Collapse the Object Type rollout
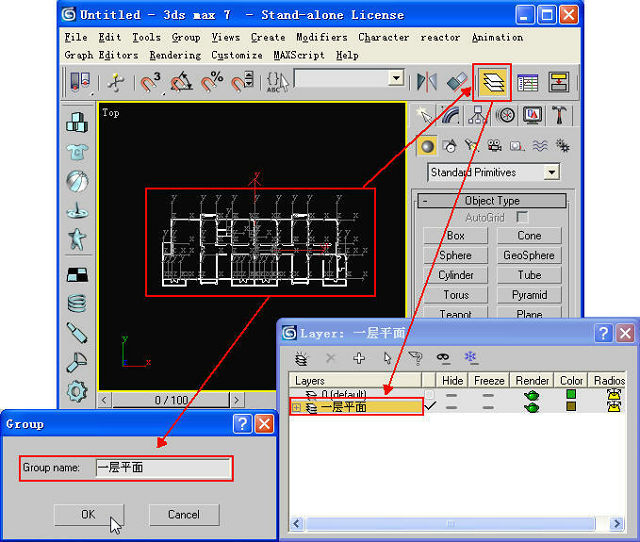The image size is (640, 542). click(x=492, y=201)
